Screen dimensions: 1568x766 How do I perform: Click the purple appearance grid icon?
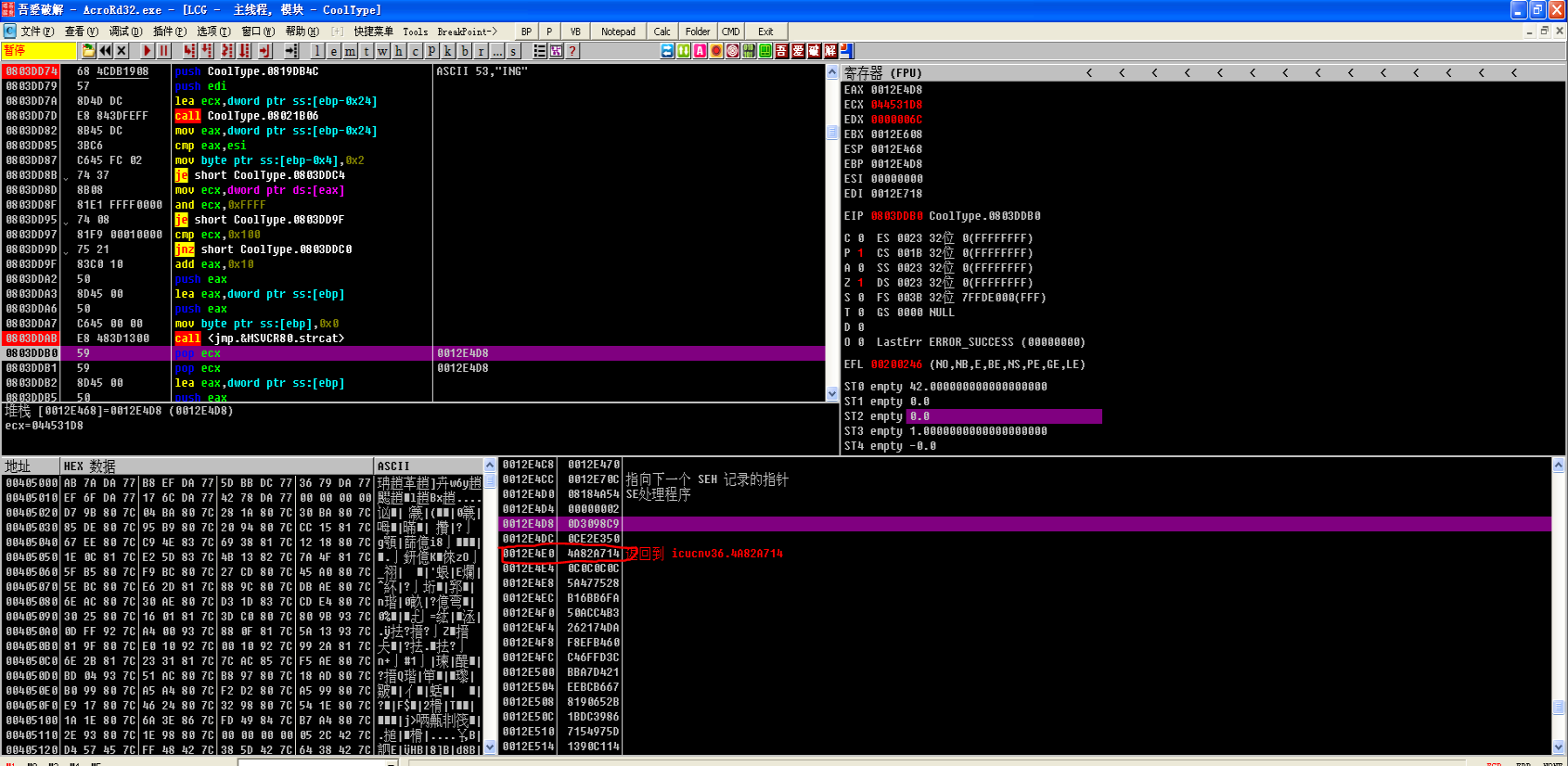[x=555, y=51]
